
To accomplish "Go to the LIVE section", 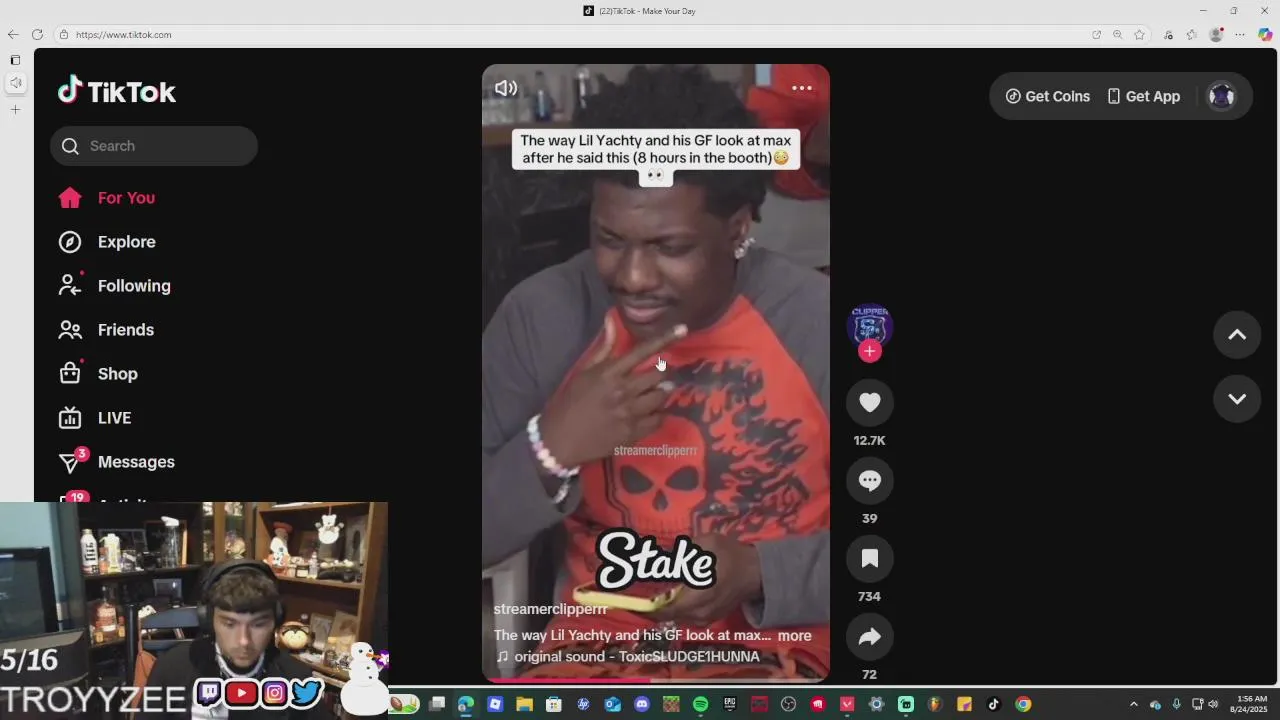I will pos(95,418).
